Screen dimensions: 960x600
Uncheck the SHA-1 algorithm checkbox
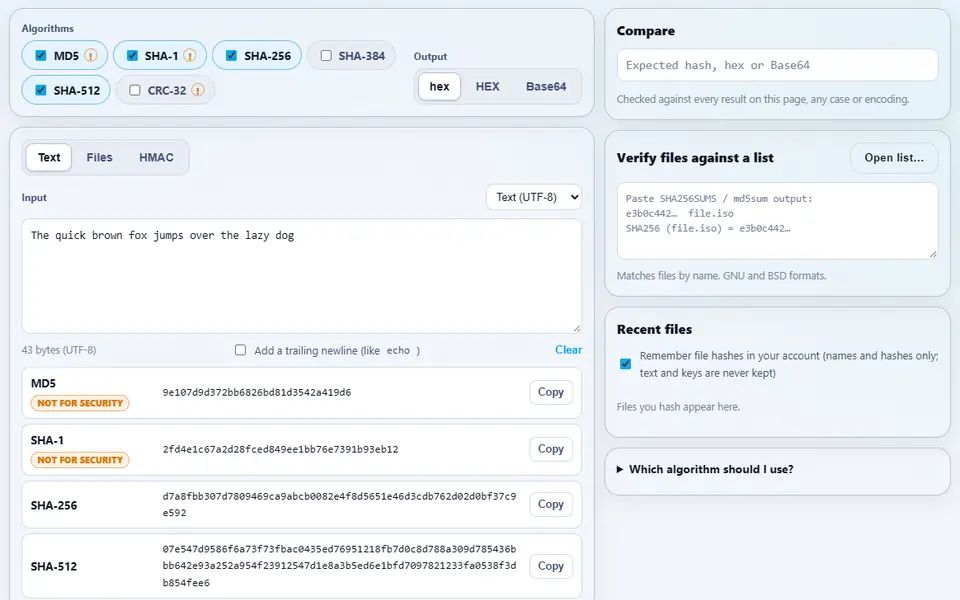[x=132, y=56]
